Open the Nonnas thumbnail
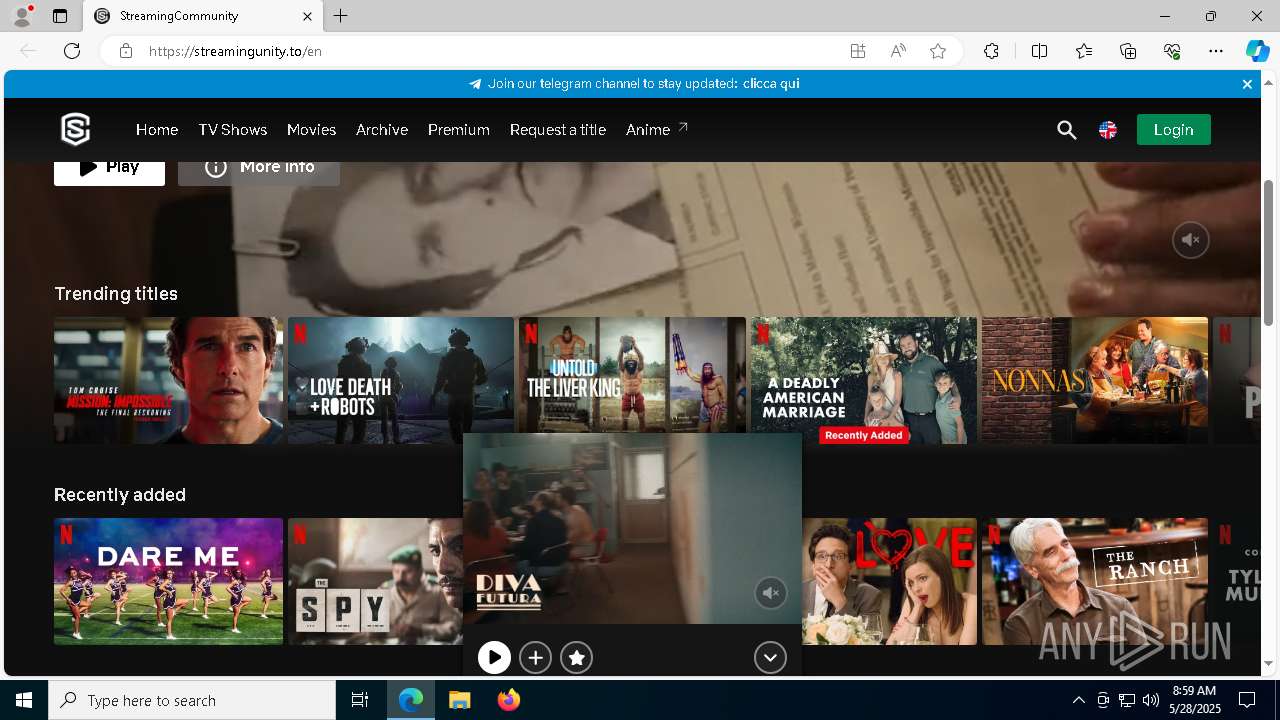The image size is (1280, 720). coord(1095,381)
